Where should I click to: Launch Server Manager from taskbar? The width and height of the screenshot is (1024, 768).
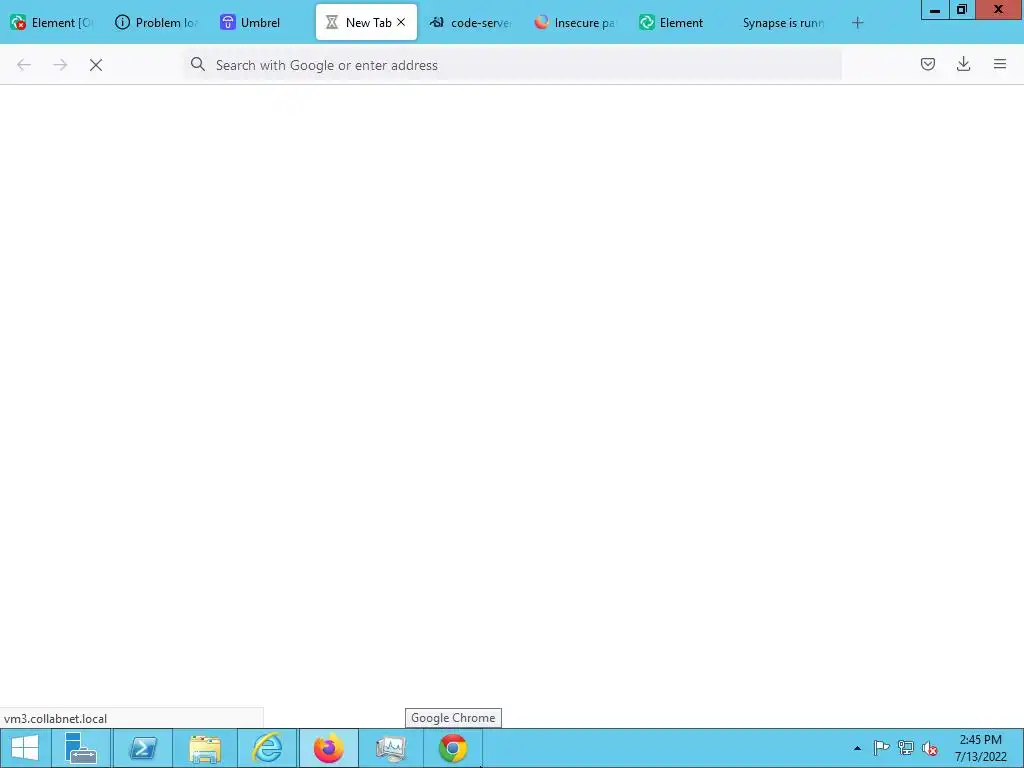(x=81, y=748)
